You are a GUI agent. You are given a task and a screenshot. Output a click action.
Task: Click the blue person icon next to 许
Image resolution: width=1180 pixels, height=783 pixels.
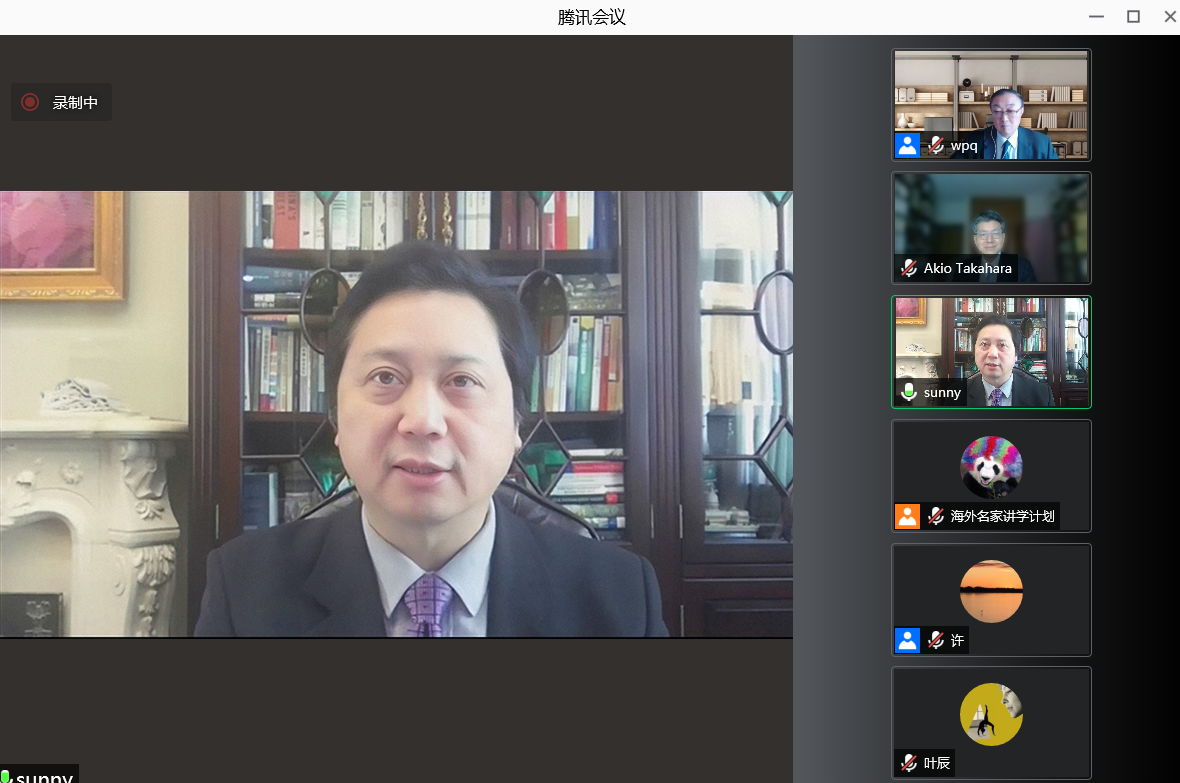(907, 640)
